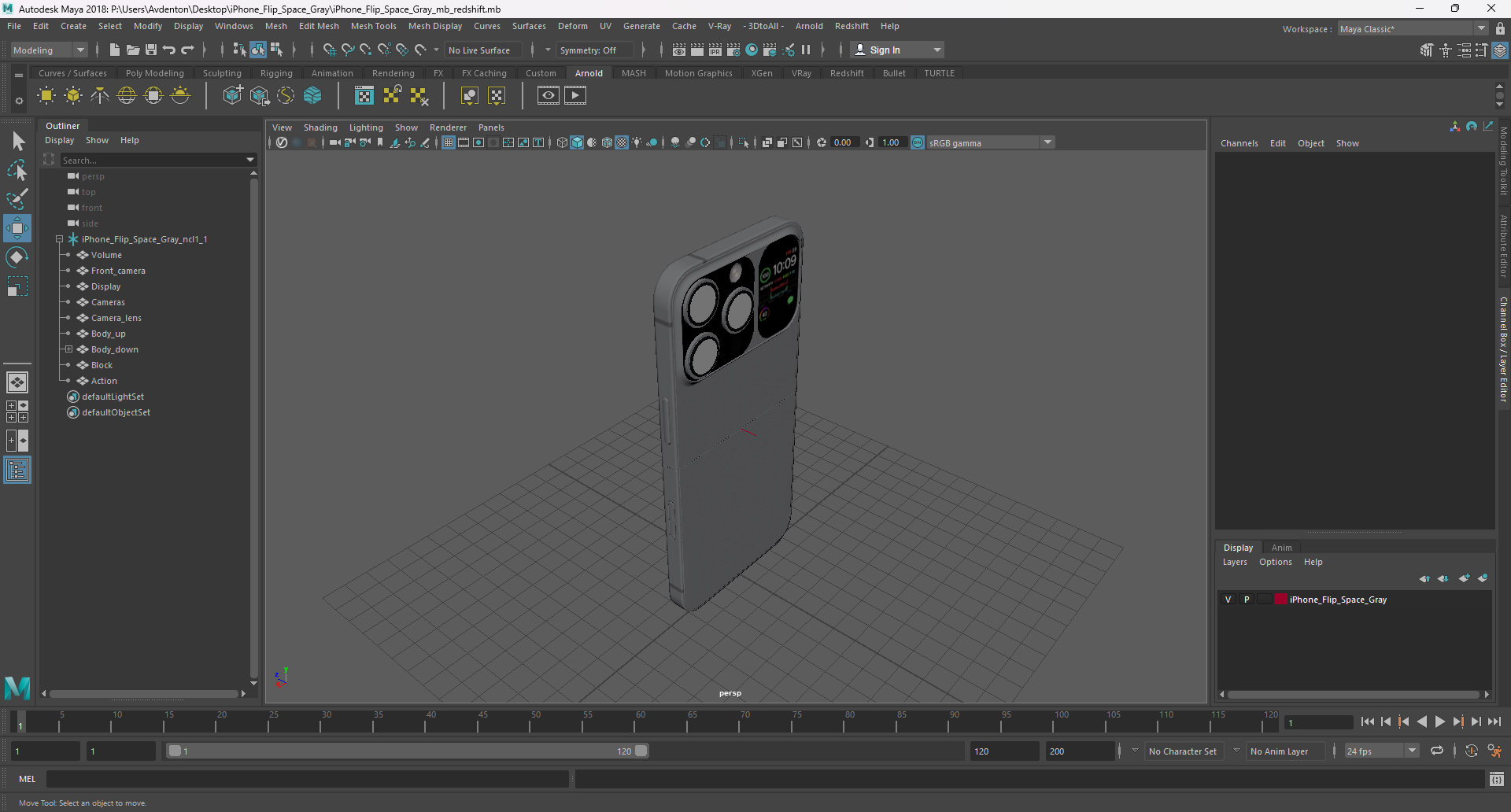Image resolution: width=1511 pixels, height=812 pixels.
Task: Click the MEL command input line
Action: tap(307, 779)
